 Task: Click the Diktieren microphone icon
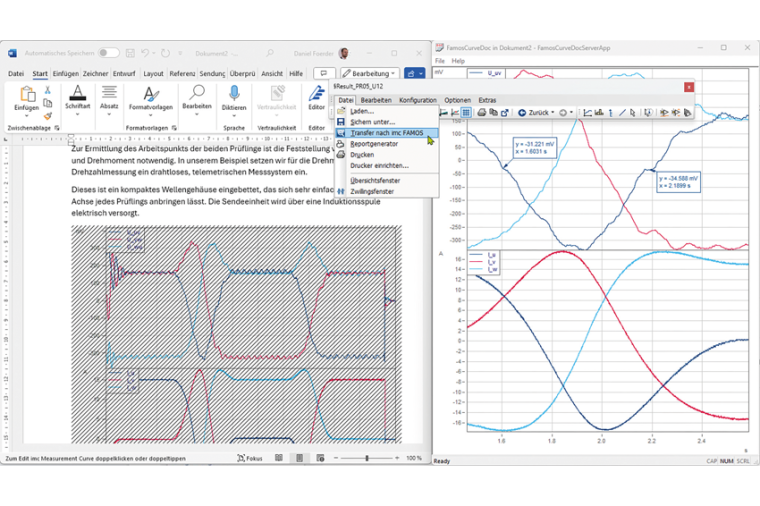pyautogui.click(x=234, y=94)
